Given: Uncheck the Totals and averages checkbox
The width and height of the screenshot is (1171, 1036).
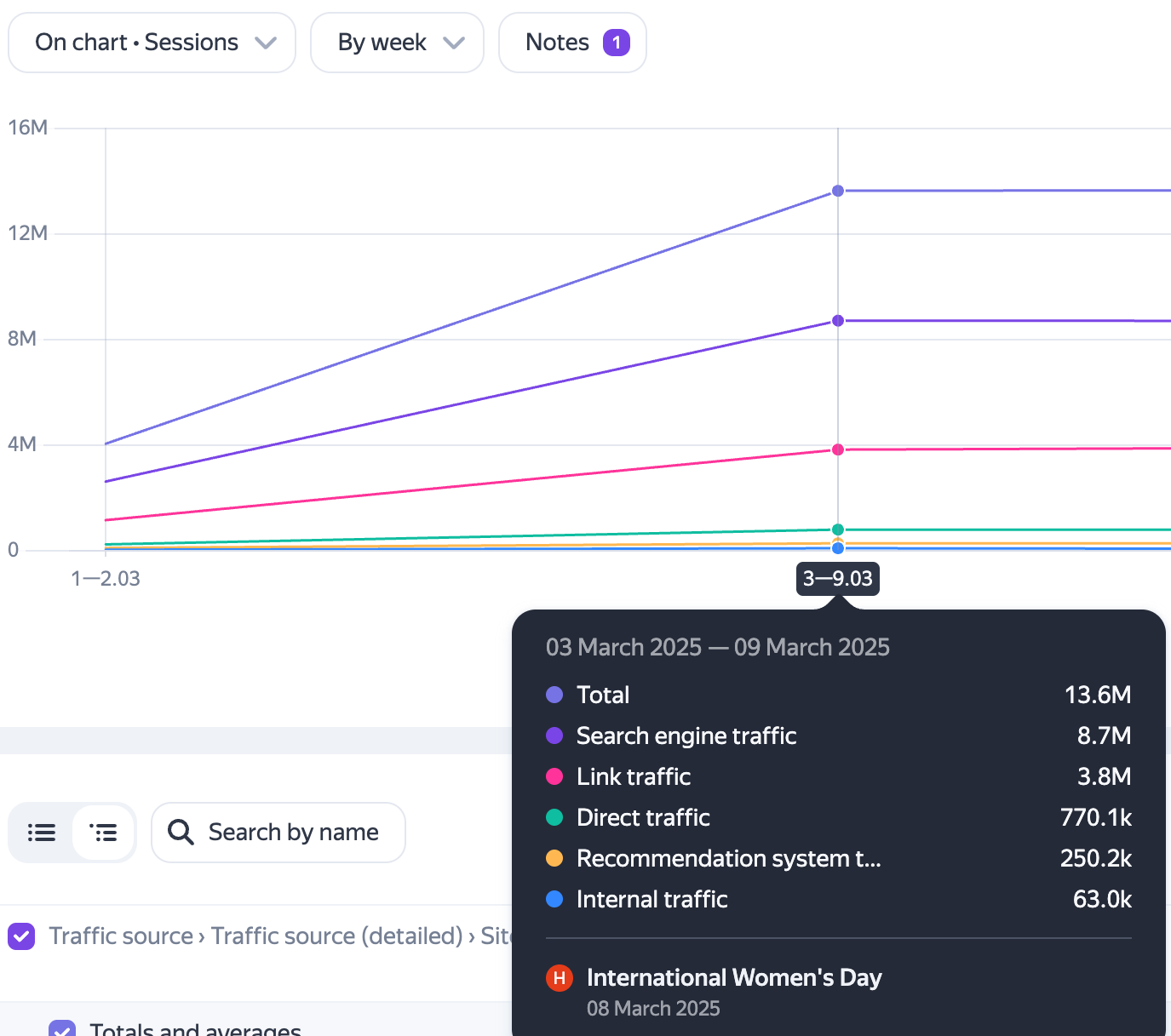Looking at the screenshot, I should click(x=62, y=1028).
